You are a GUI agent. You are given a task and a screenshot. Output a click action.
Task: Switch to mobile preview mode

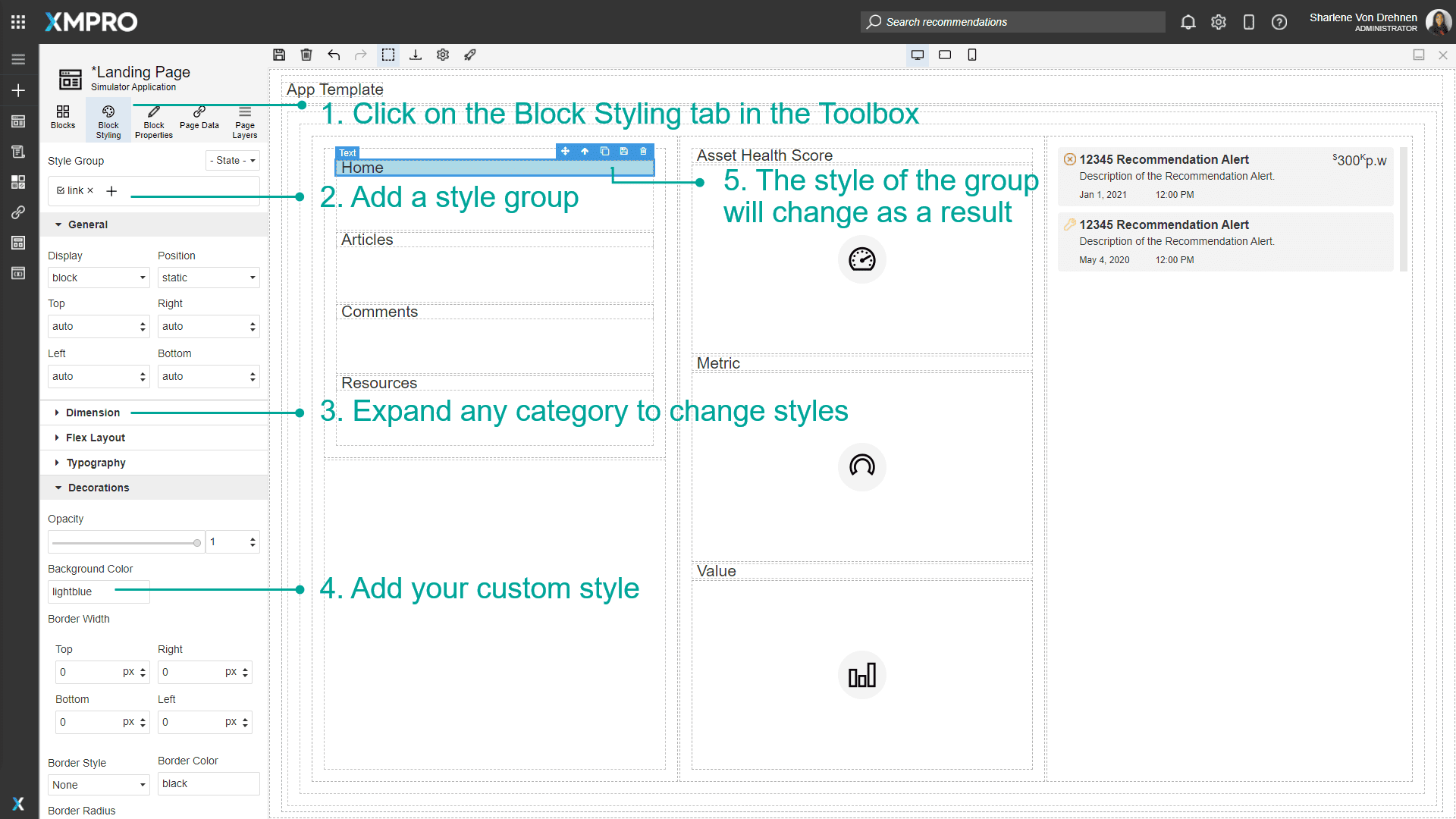point(973,55)
